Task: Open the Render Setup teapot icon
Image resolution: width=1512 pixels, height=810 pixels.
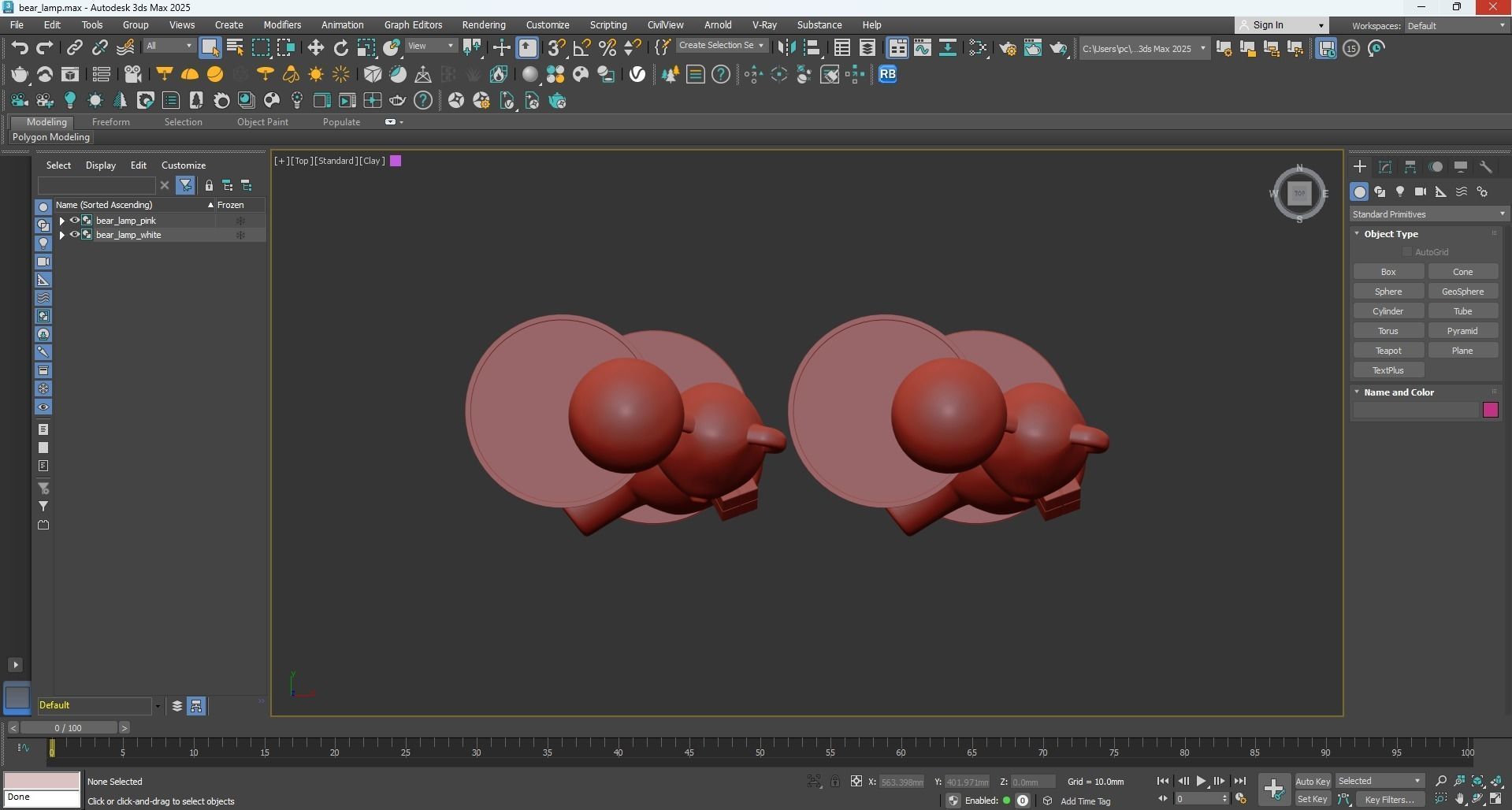Action: [x=1008, y=49]
